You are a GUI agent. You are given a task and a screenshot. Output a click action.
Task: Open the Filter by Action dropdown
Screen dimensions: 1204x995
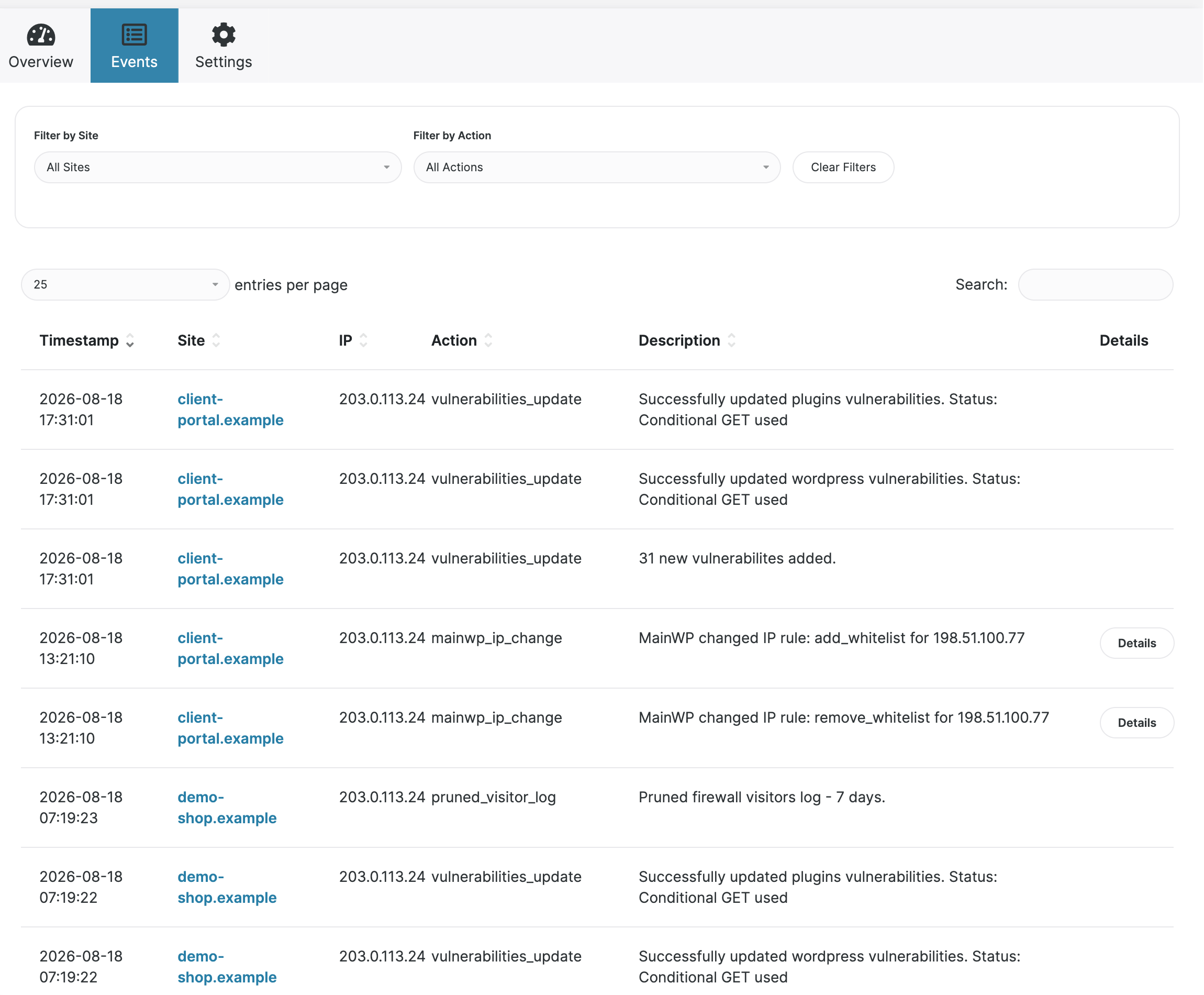coord(597,168)
